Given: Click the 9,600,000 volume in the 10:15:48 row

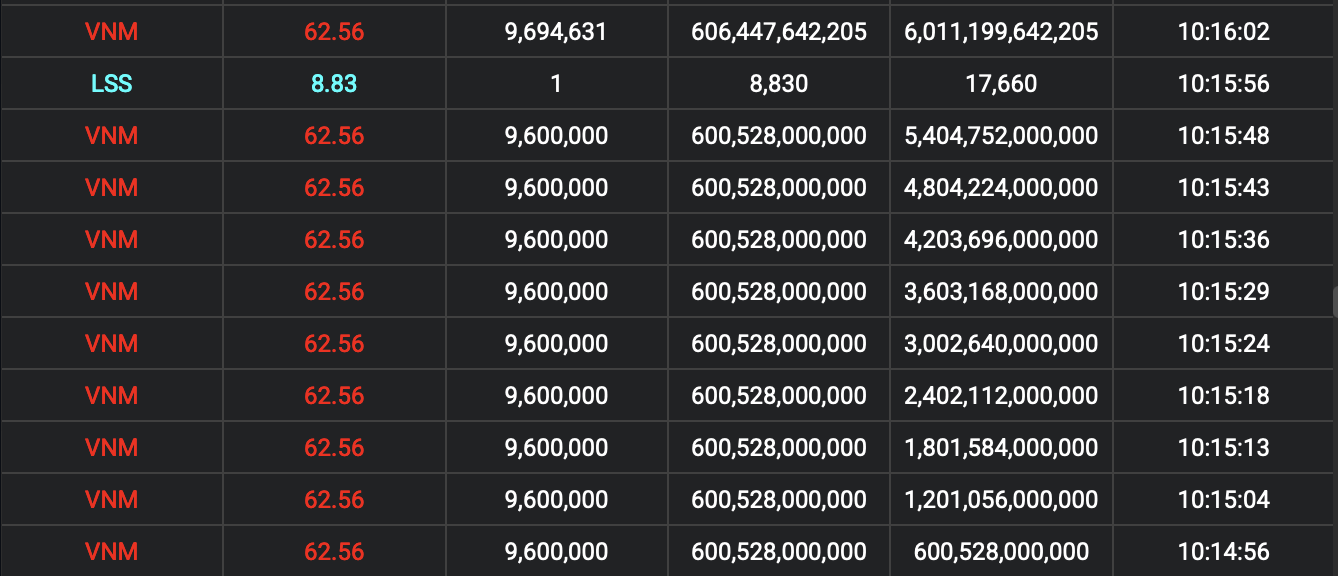Looking at the screenshot, I should 556,136.
